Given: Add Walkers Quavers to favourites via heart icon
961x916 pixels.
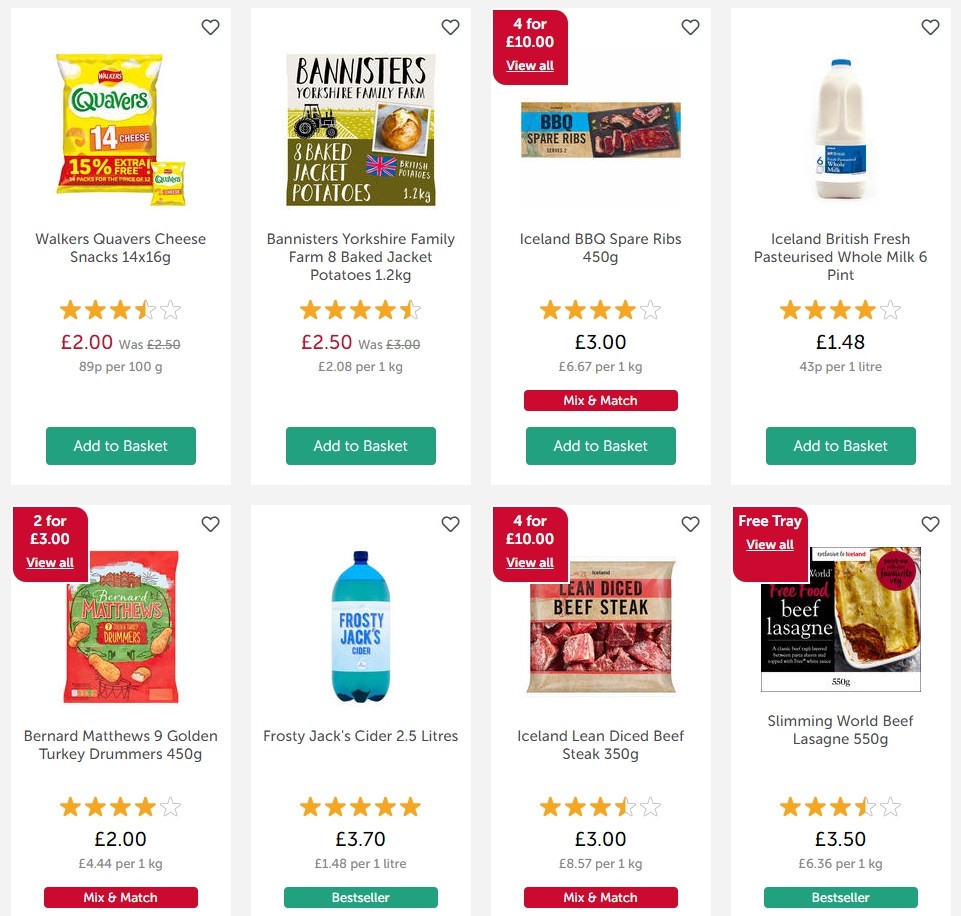Looking at the screenshot, I should pos(210,27).
